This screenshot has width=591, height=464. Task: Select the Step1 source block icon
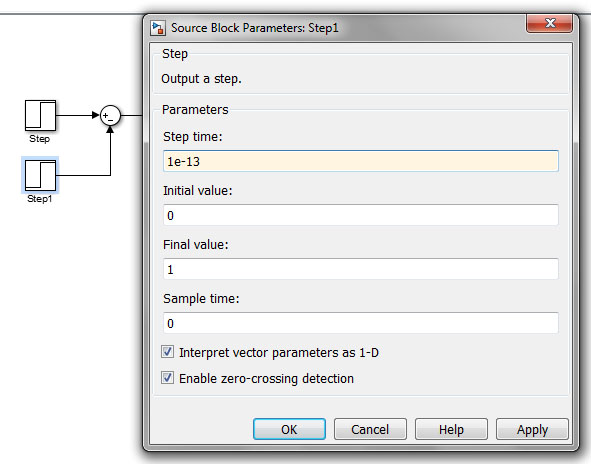40,175
